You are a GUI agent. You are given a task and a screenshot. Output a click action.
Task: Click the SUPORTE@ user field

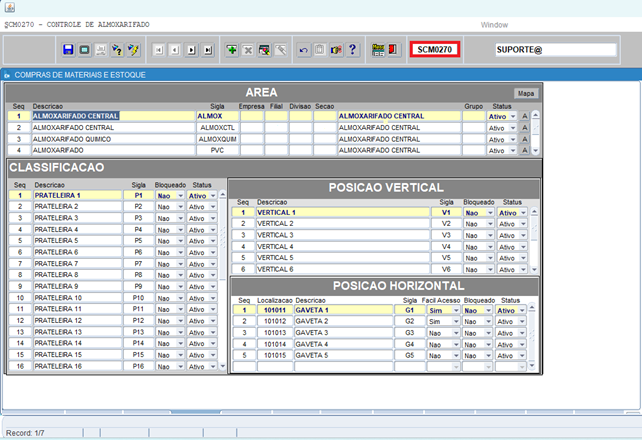coord(556,50)
